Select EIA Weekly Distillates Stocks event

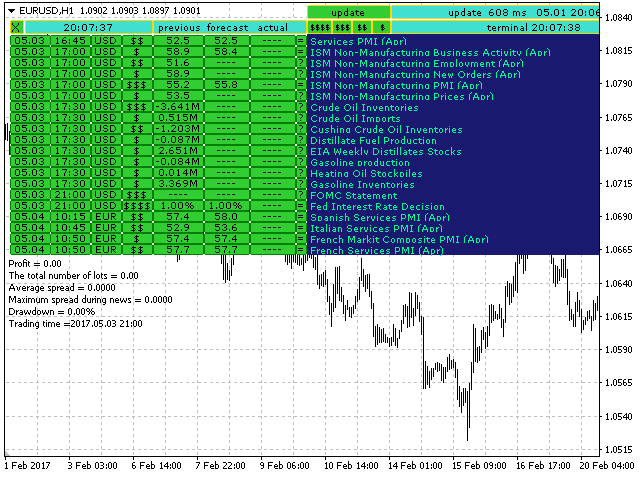(386, 152)
